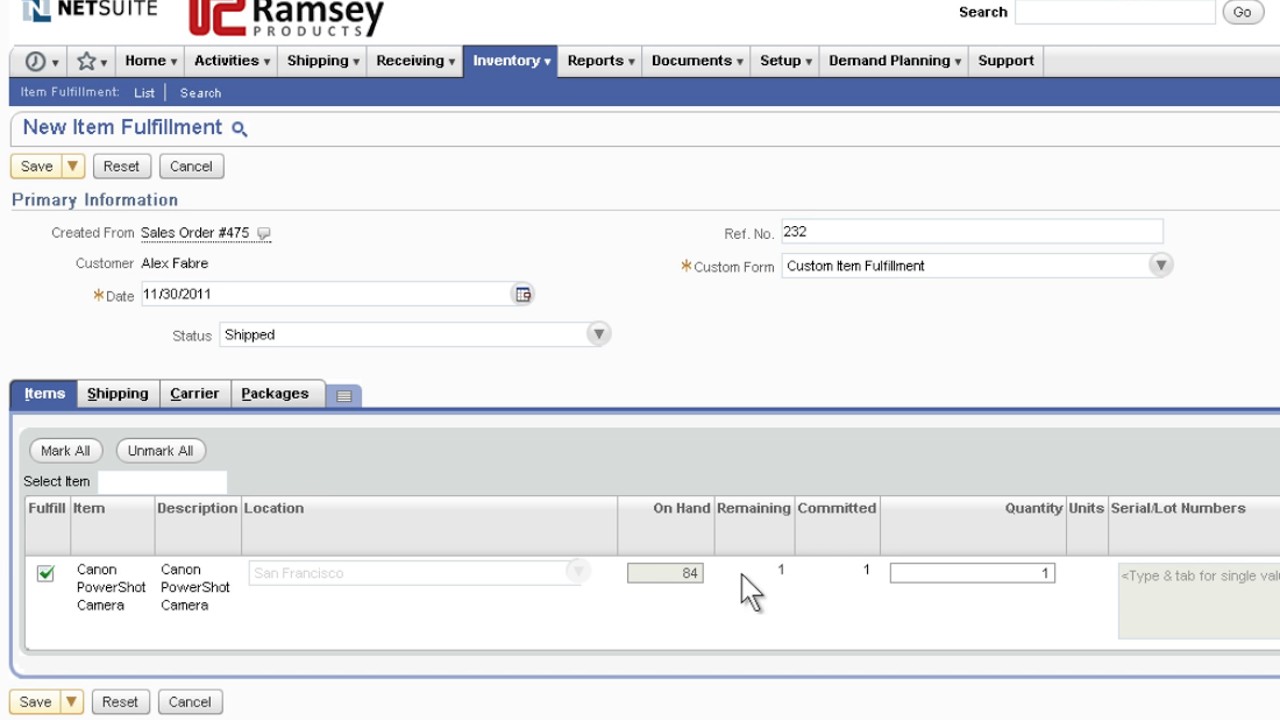Open the note icon beside Sales Order #475
The width and height of the screenshot is (1280, 720).
point(264,233)
